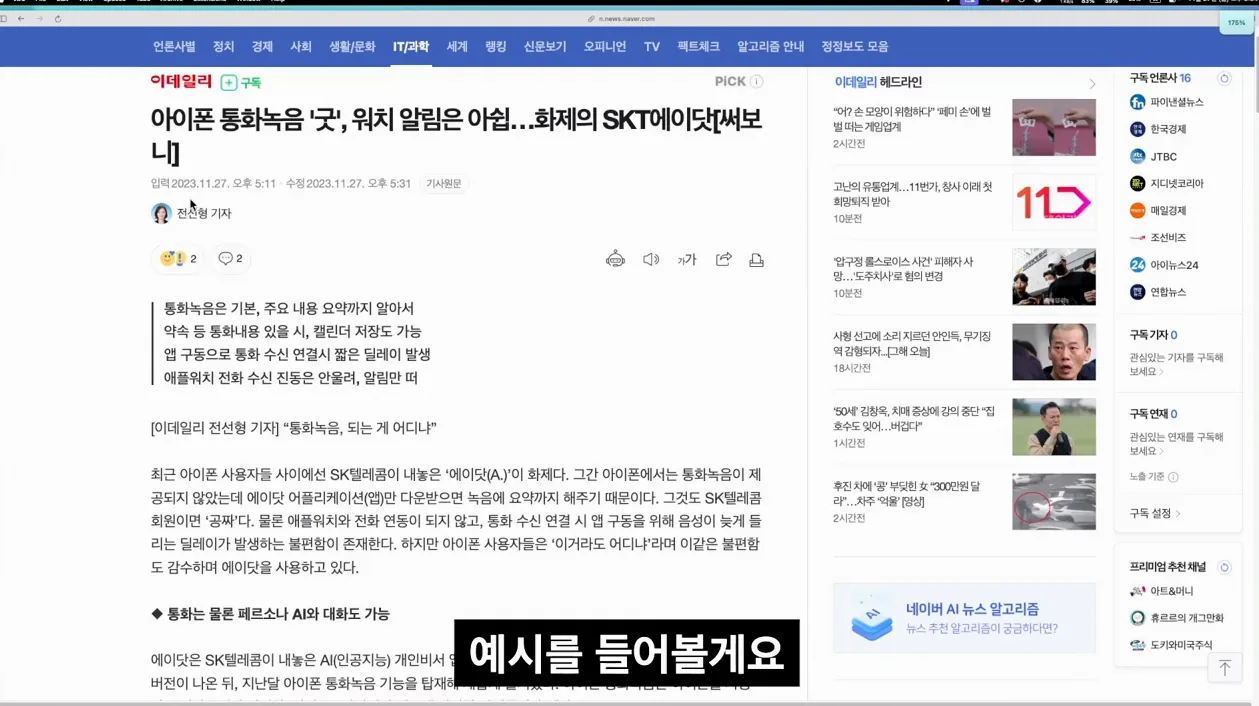Open JTBC press logo icon
The width and height of the screenshot is (1259, 706).
coord(1137,156)
